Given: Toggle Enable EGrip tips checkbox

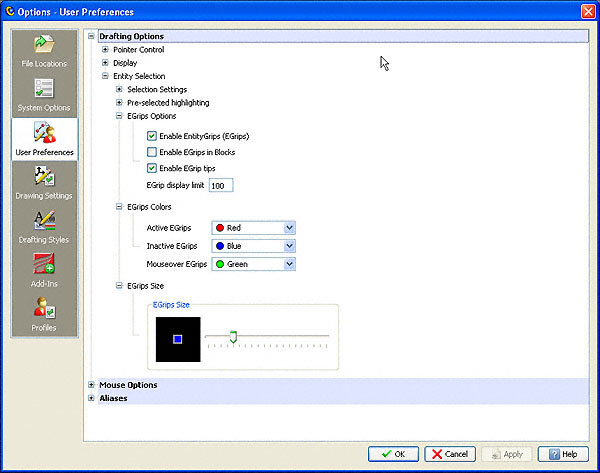Looking at the screenshot, I should (x=152, y=168).
